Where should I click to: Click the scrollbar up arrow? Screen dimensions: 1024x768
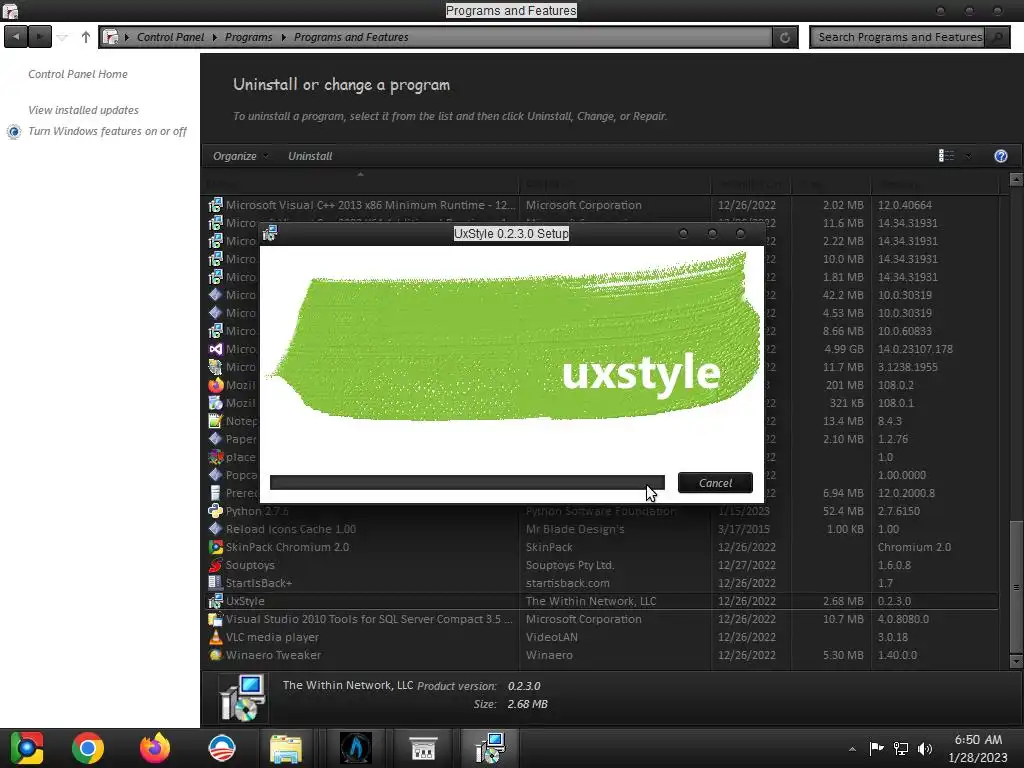click(x=1015, y=179)
